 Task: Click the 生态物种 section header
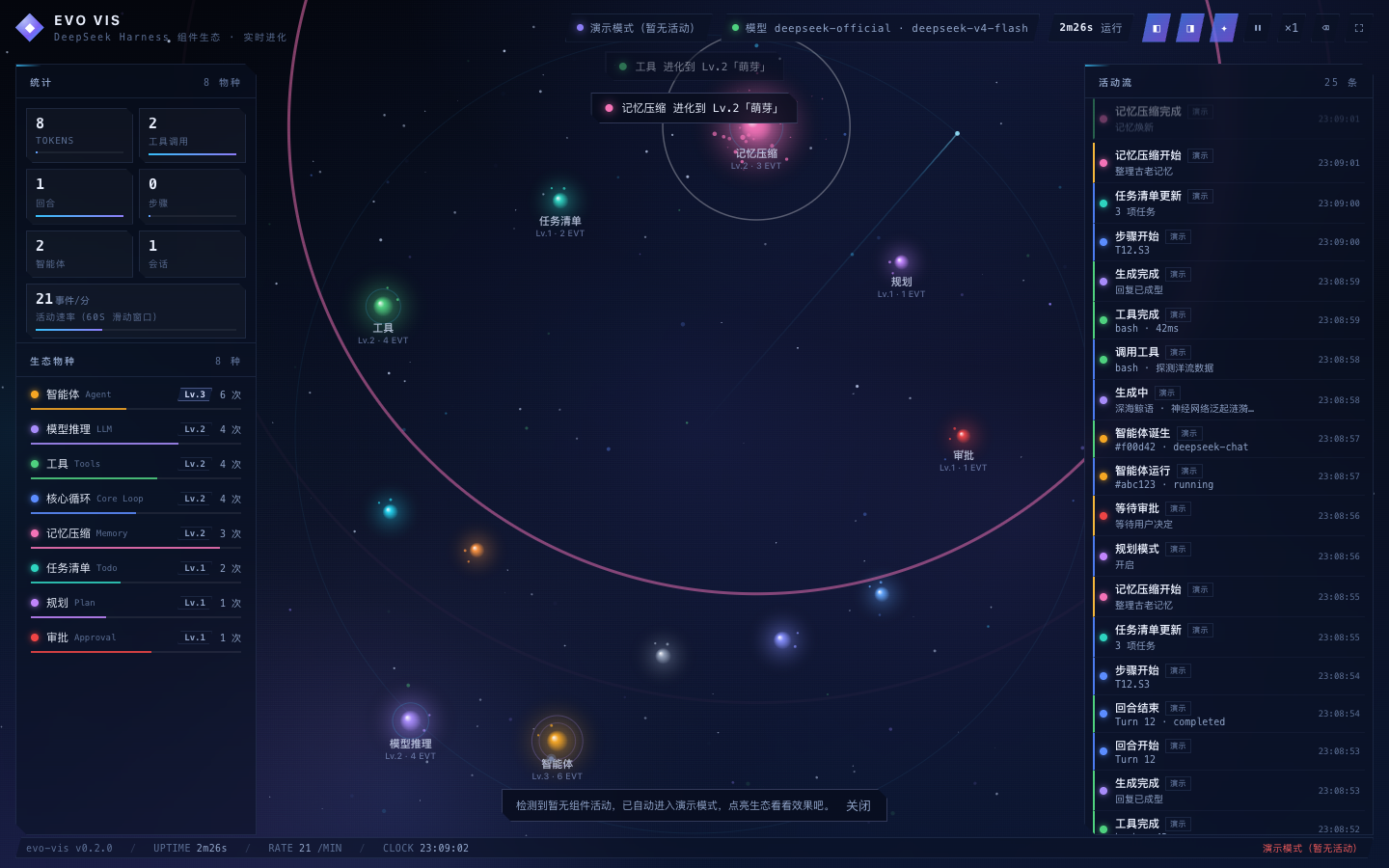(x=136, y=361)
